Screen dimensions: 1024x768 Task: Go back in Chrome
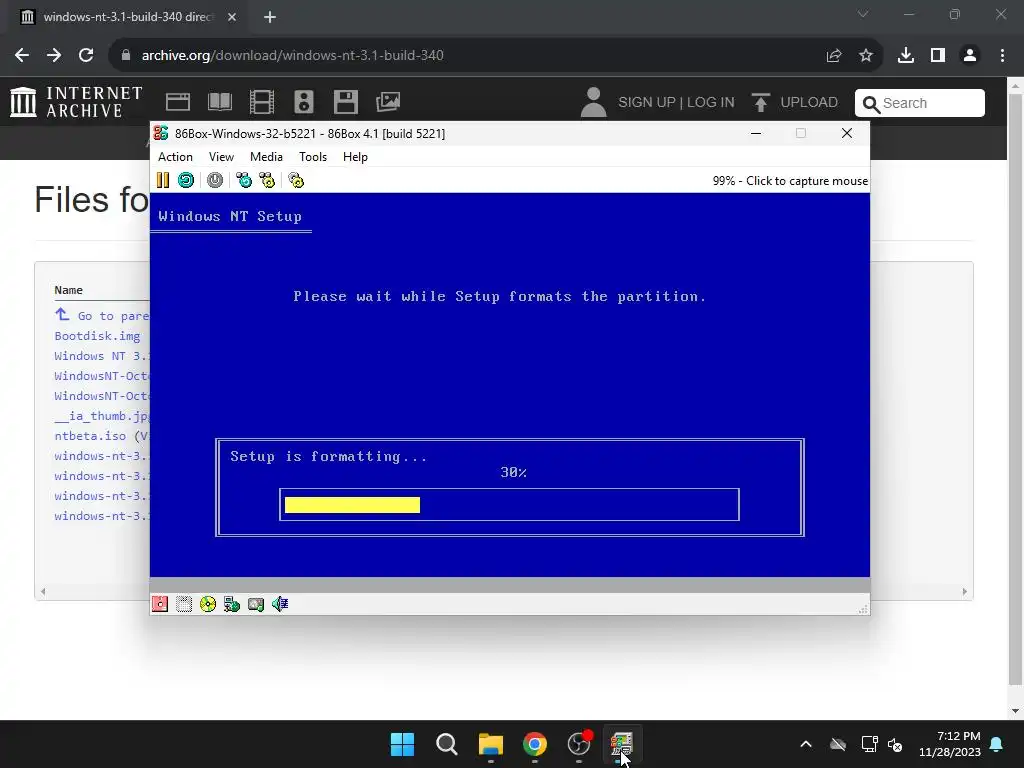[x=22, y=56]
